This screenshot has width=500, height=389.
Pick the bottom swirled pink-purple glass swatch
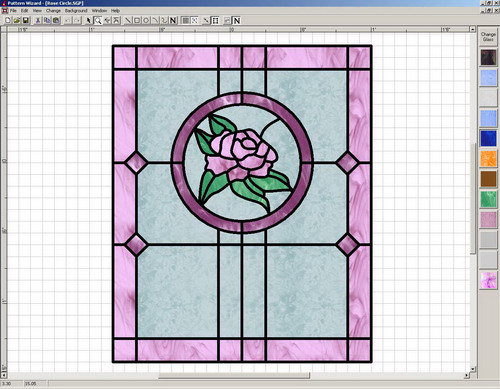coord(488,280)
